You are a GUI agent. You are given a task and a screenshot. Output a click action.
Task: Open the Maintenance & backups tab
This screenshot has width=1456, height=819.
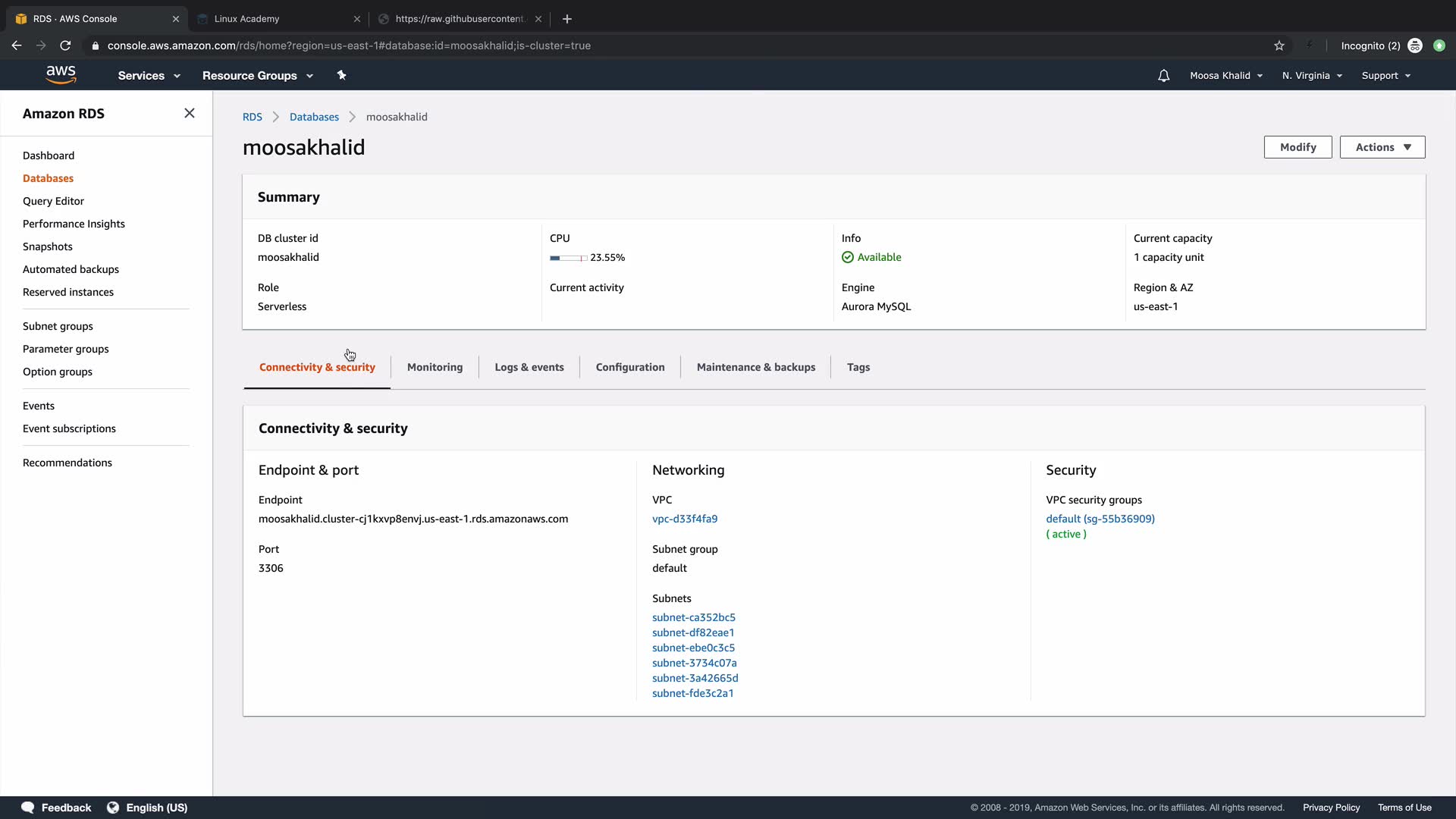point(755,367)
